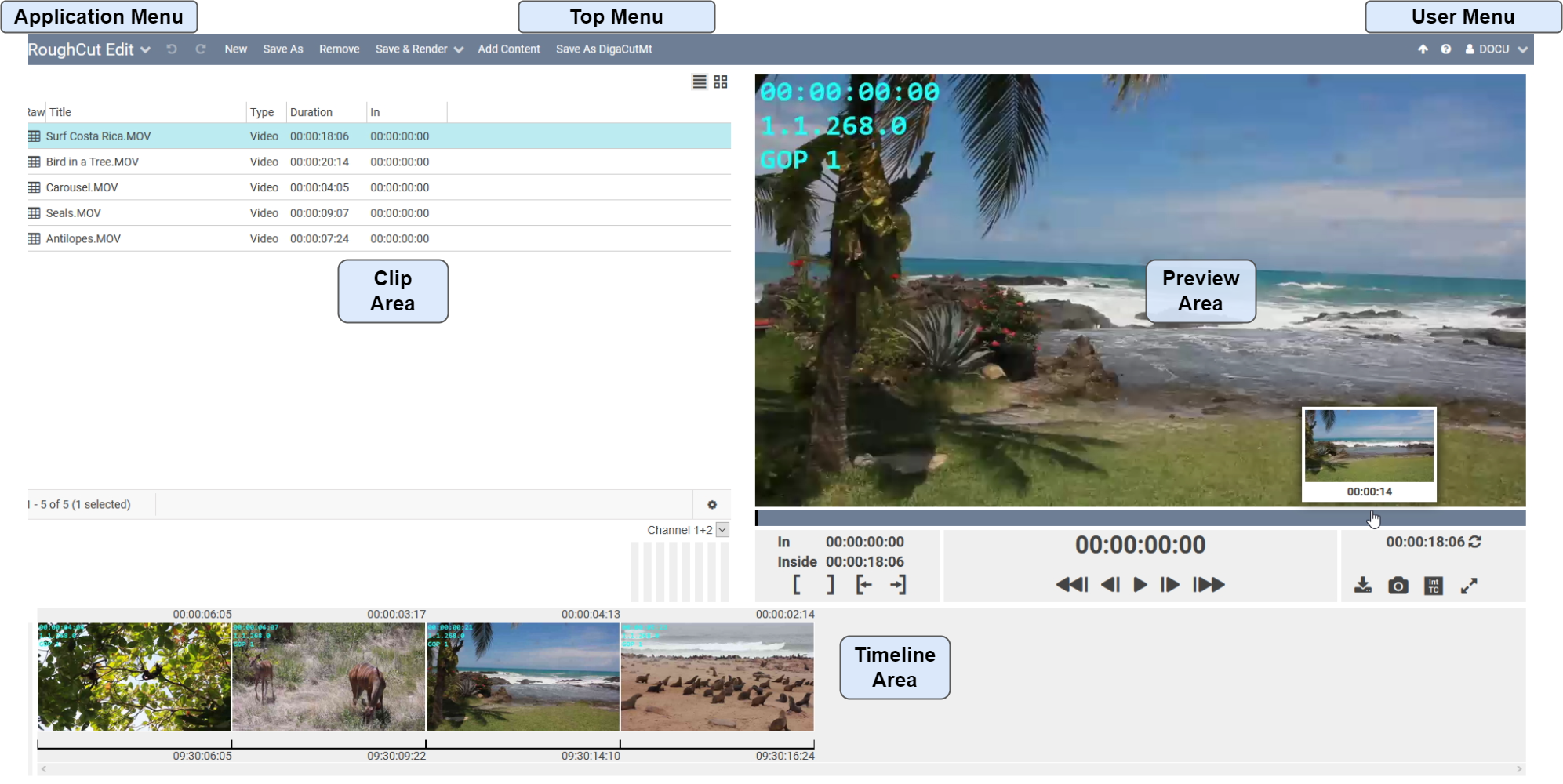Image resolution: width=1563 pixels, height=784 pixels.
Task: Toggle the Int TC timecode button
Action: pyautogui.click(x=1434, y=586)
